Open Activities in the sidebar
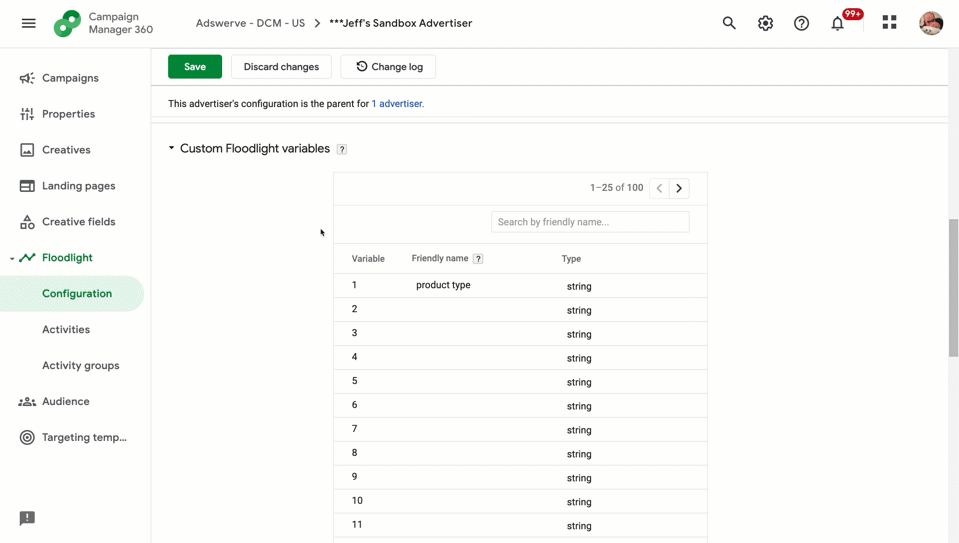 tap(66, 330)
